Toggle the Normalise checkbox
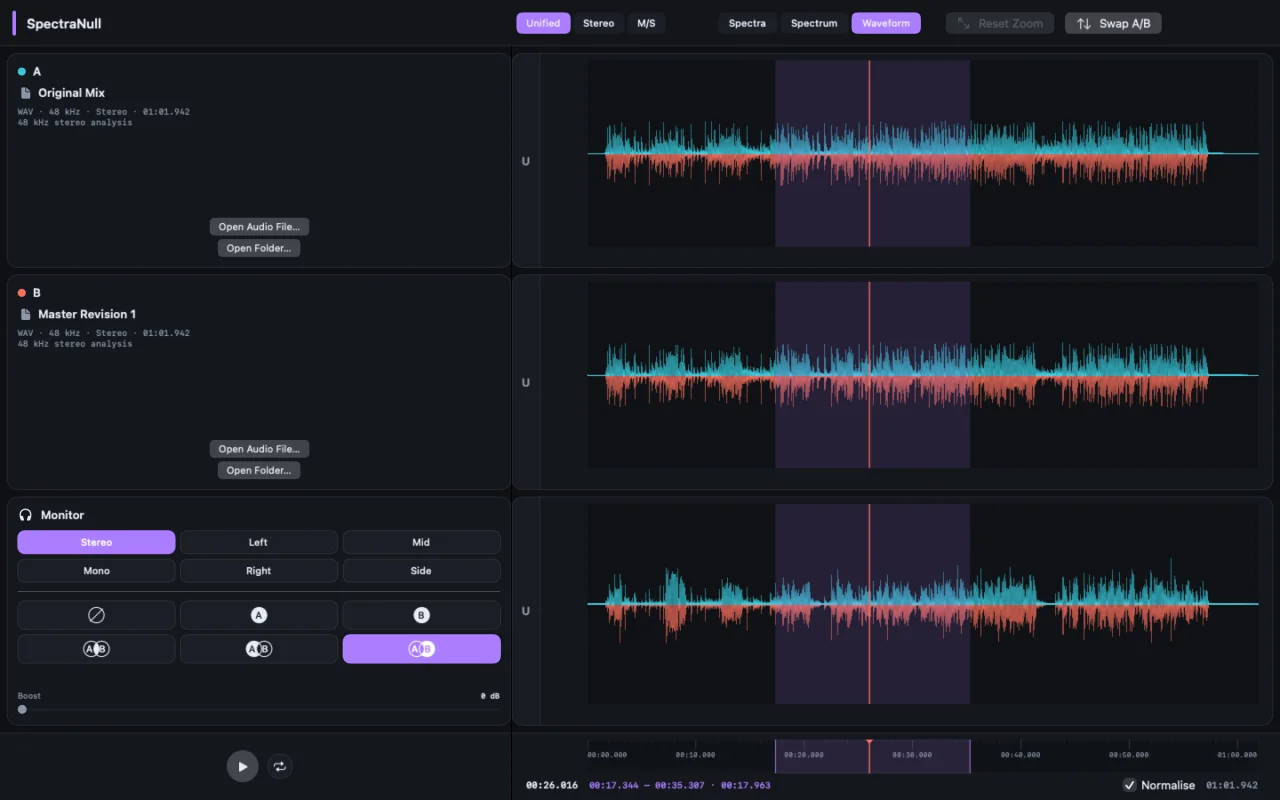1280x800 pixels. (1129, 785)
